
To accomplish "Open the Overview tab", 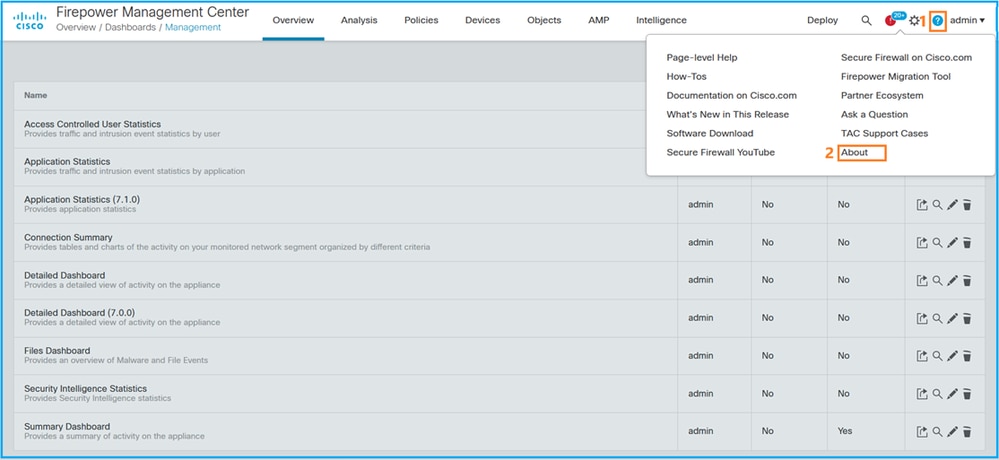I will click(293, 20).
